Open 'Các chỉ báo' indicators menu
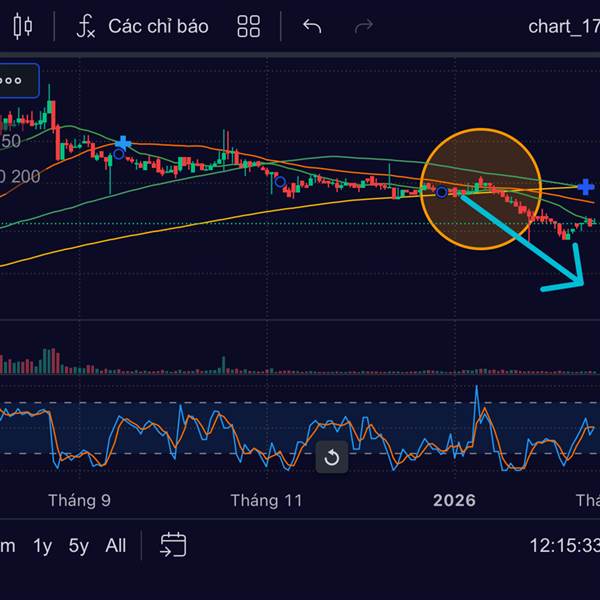The height and width of the screenshot is (600, 600). click(x=158, y=26)
